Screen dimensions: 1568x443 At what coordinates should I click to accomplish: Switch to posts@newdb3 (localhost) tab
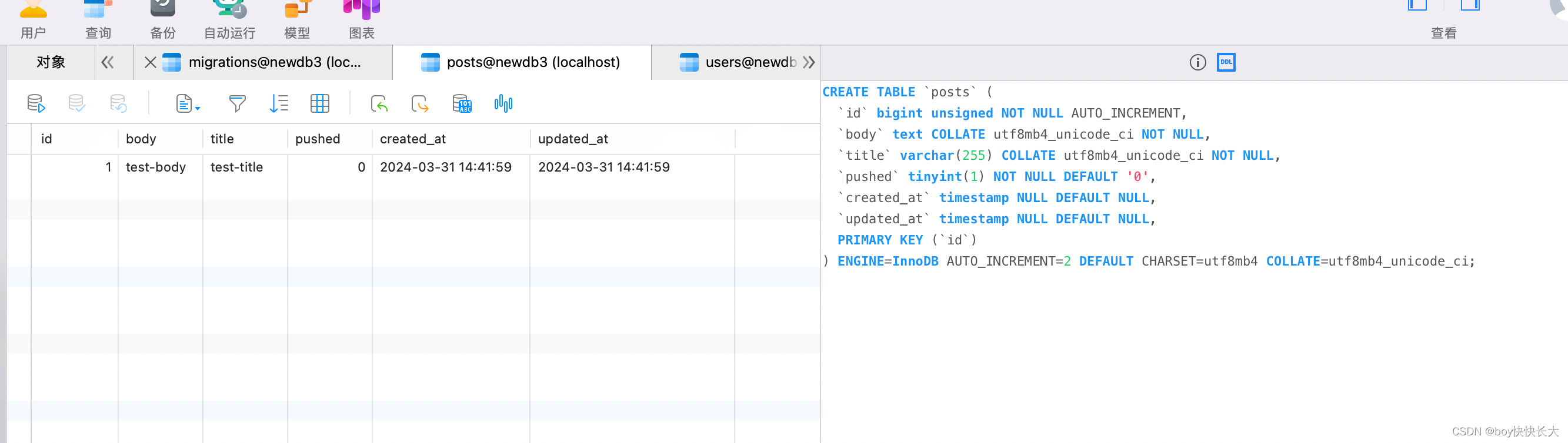tap(521, 62)
